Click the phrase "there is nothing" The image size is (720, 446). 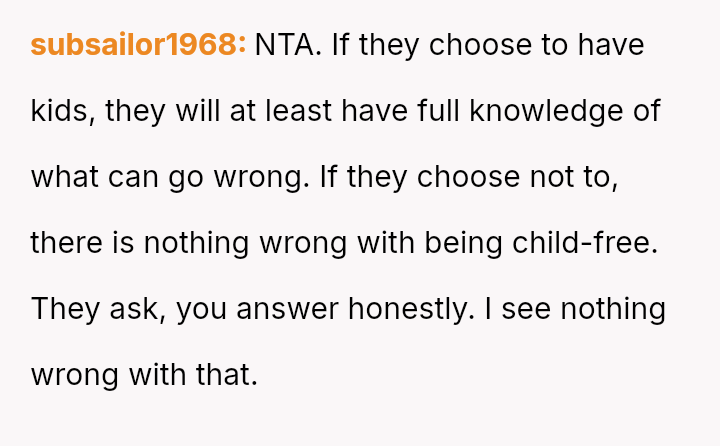coord(133,243)
